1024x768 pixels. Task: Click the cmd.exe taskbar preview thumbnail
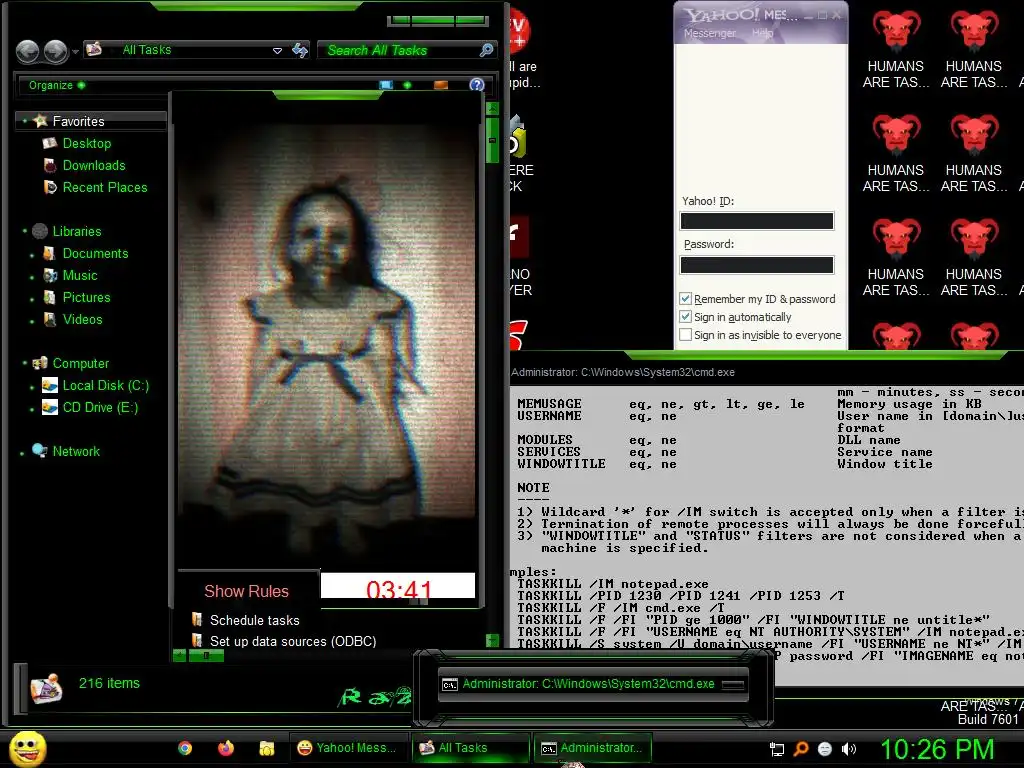coord(594,684)
